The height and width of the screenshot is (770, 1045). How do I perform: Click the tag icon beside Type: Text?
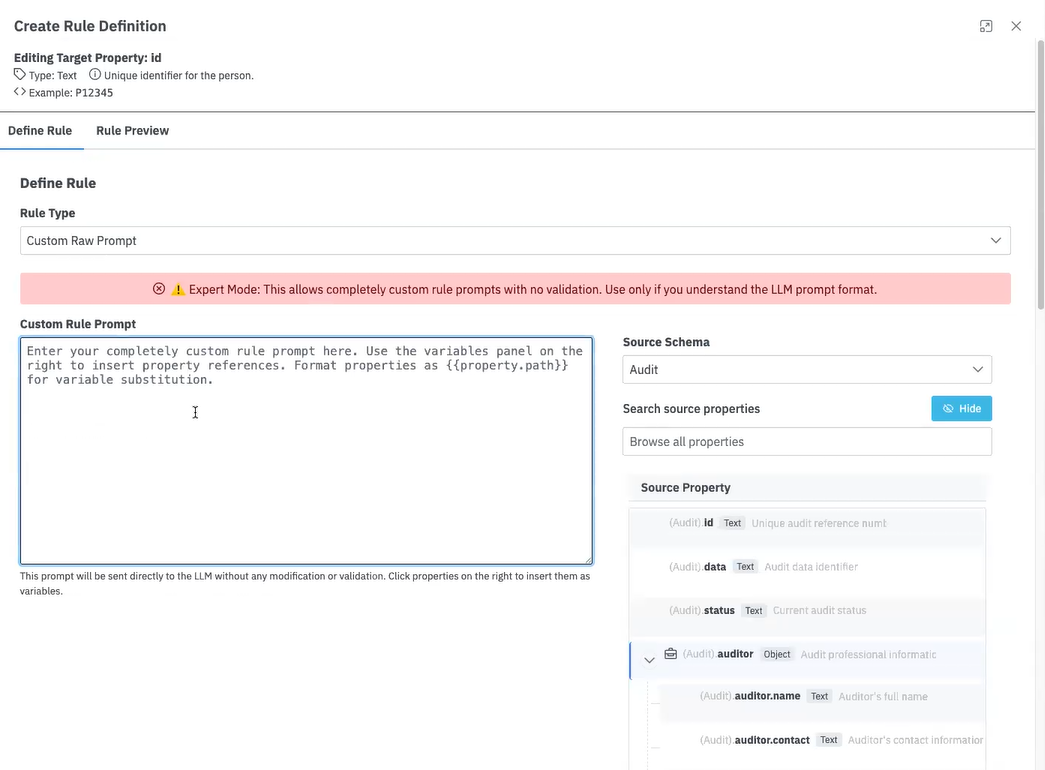coord(20,75)
